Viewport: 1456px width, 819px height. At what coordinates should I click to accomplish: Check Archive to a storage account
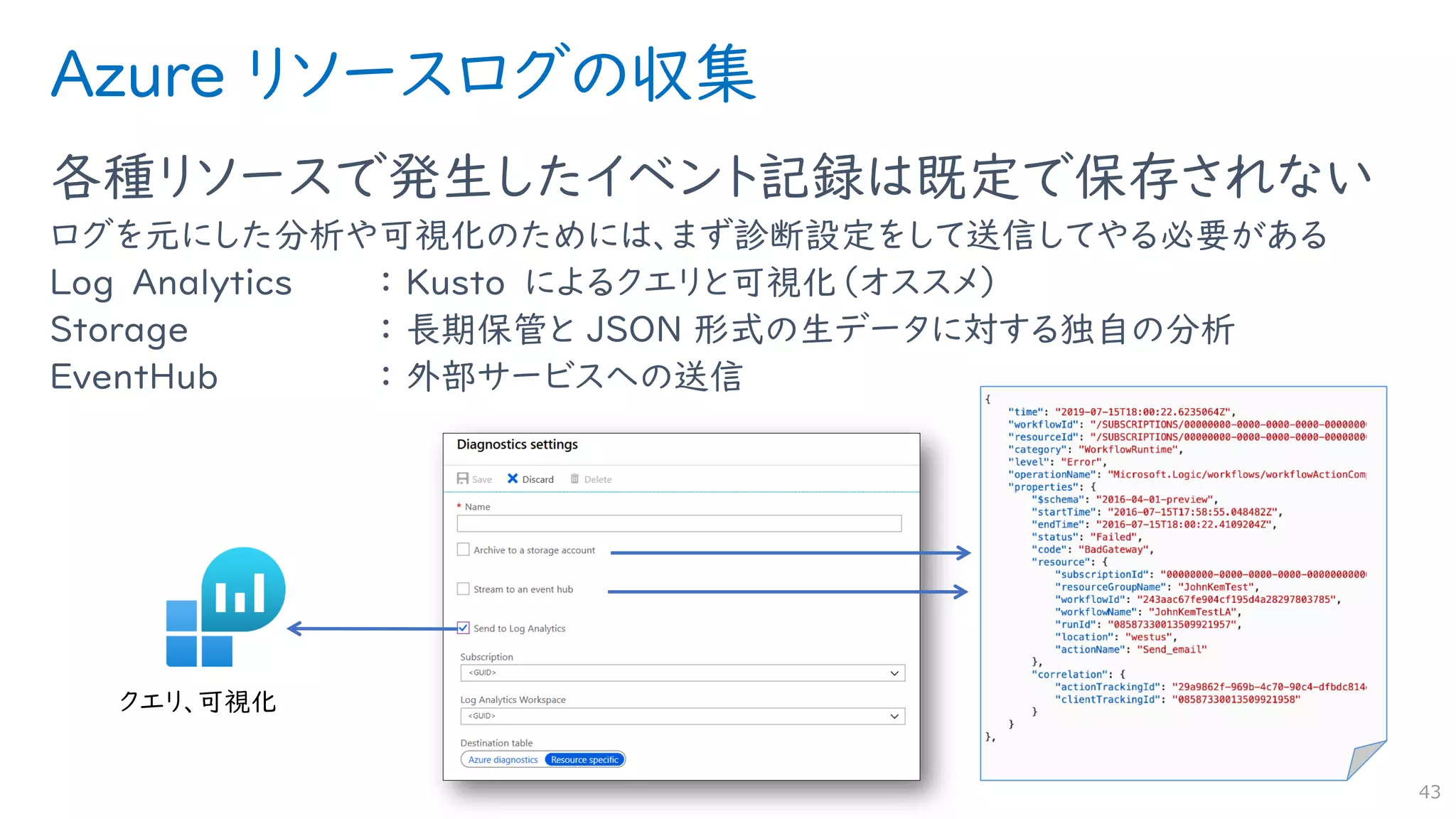tap(464, 550)
